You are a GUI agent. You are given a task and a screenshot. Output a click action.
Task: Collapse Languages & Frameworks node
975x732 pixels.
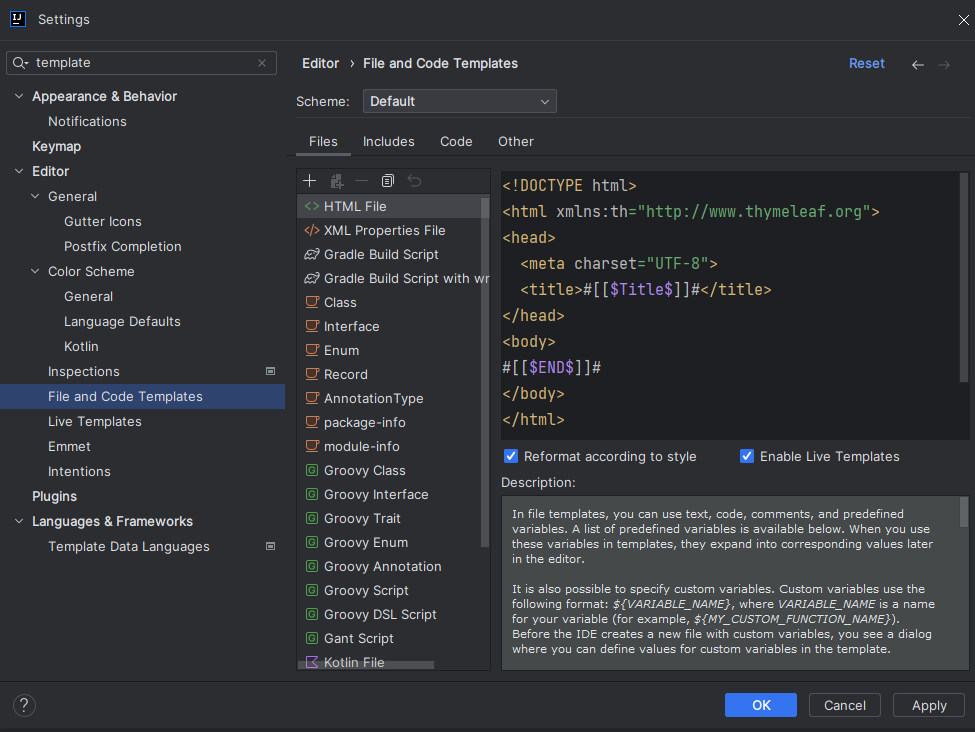tap(19, 521)
